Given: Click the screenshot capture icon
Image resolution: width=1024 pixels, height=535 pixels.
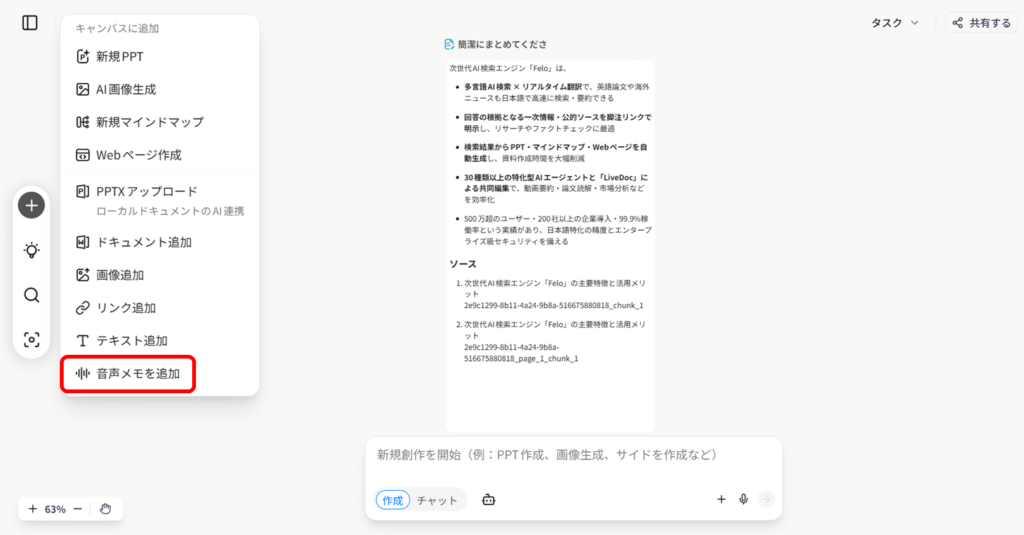Looking at the screenshot, I should (x=32, y=340).
